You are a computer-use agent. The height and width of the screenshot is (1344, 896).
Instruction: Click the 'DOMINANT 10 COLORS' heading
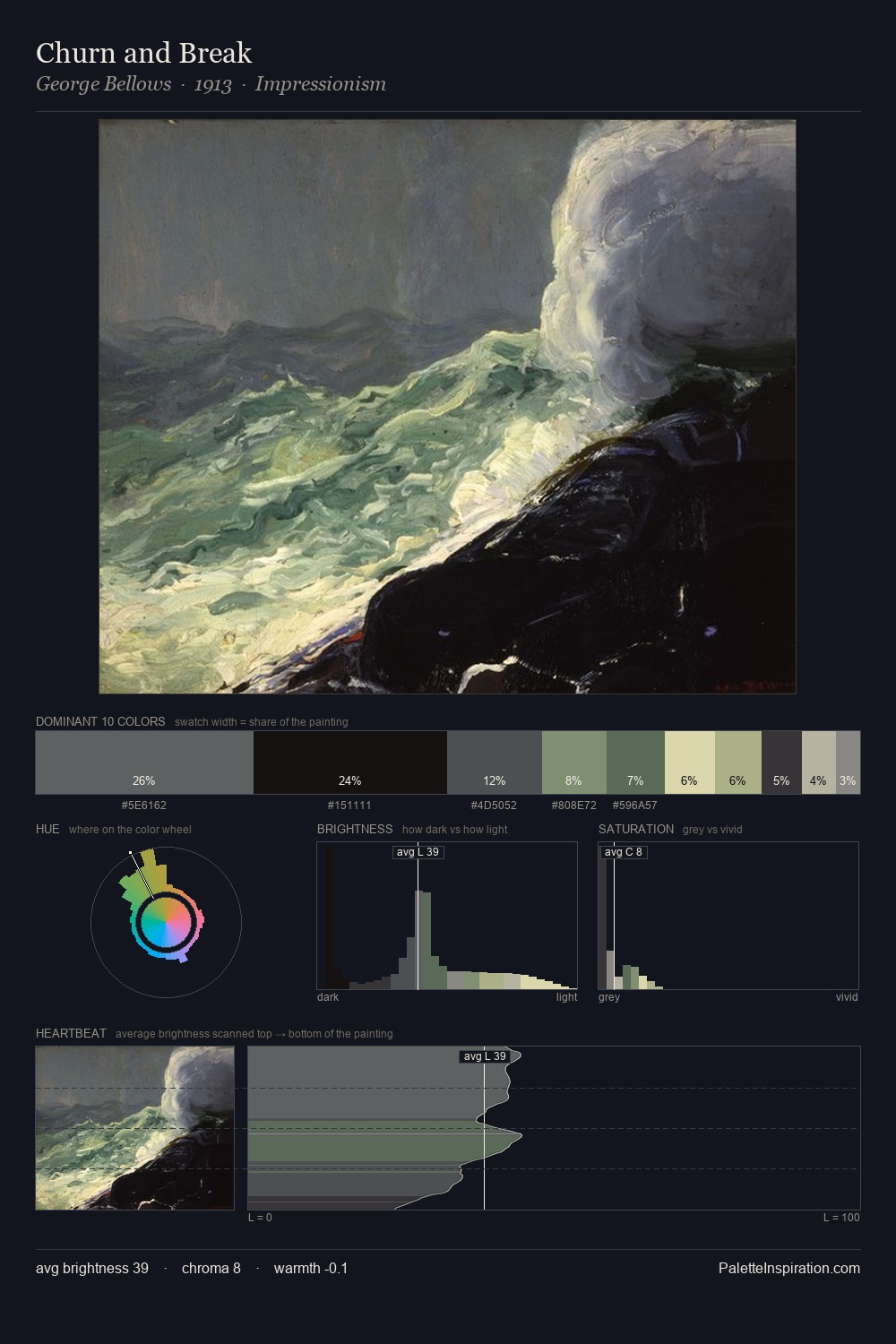(100, 721)
